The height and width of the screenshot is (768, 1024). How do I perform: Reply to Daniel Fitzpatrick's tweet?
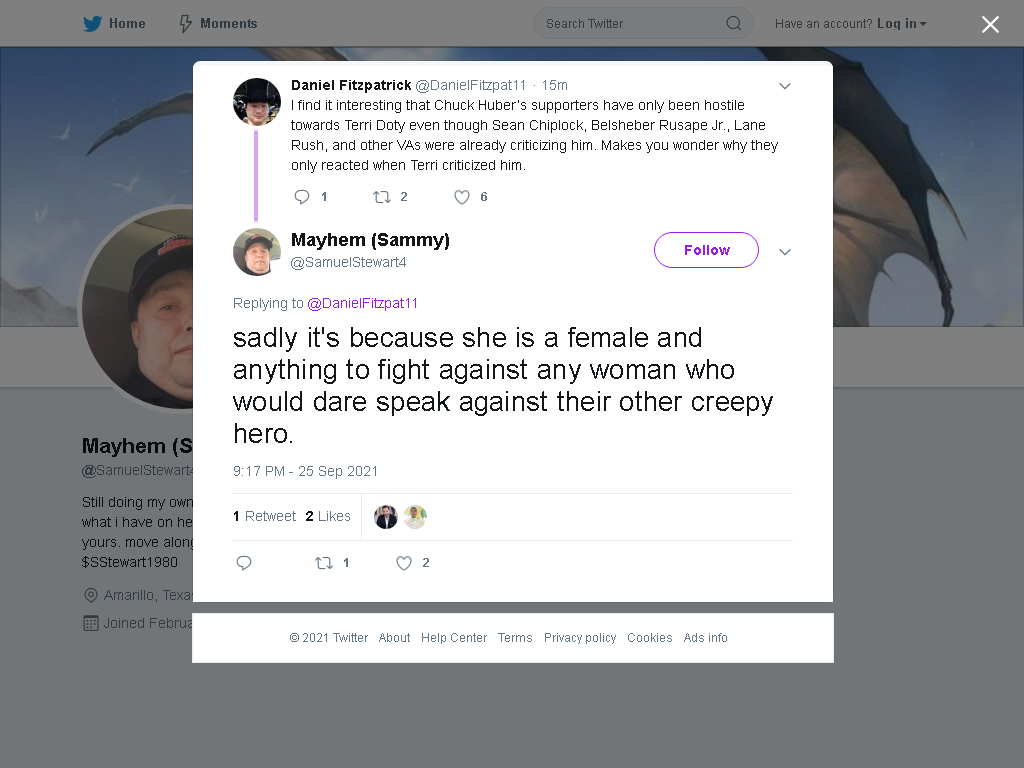(x=302, y=197)
